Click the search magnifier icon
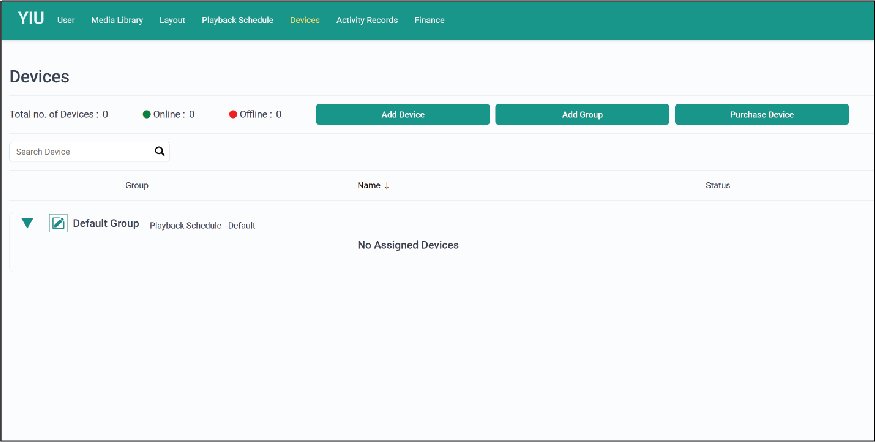The image size is (875, 442). point(160,151)
